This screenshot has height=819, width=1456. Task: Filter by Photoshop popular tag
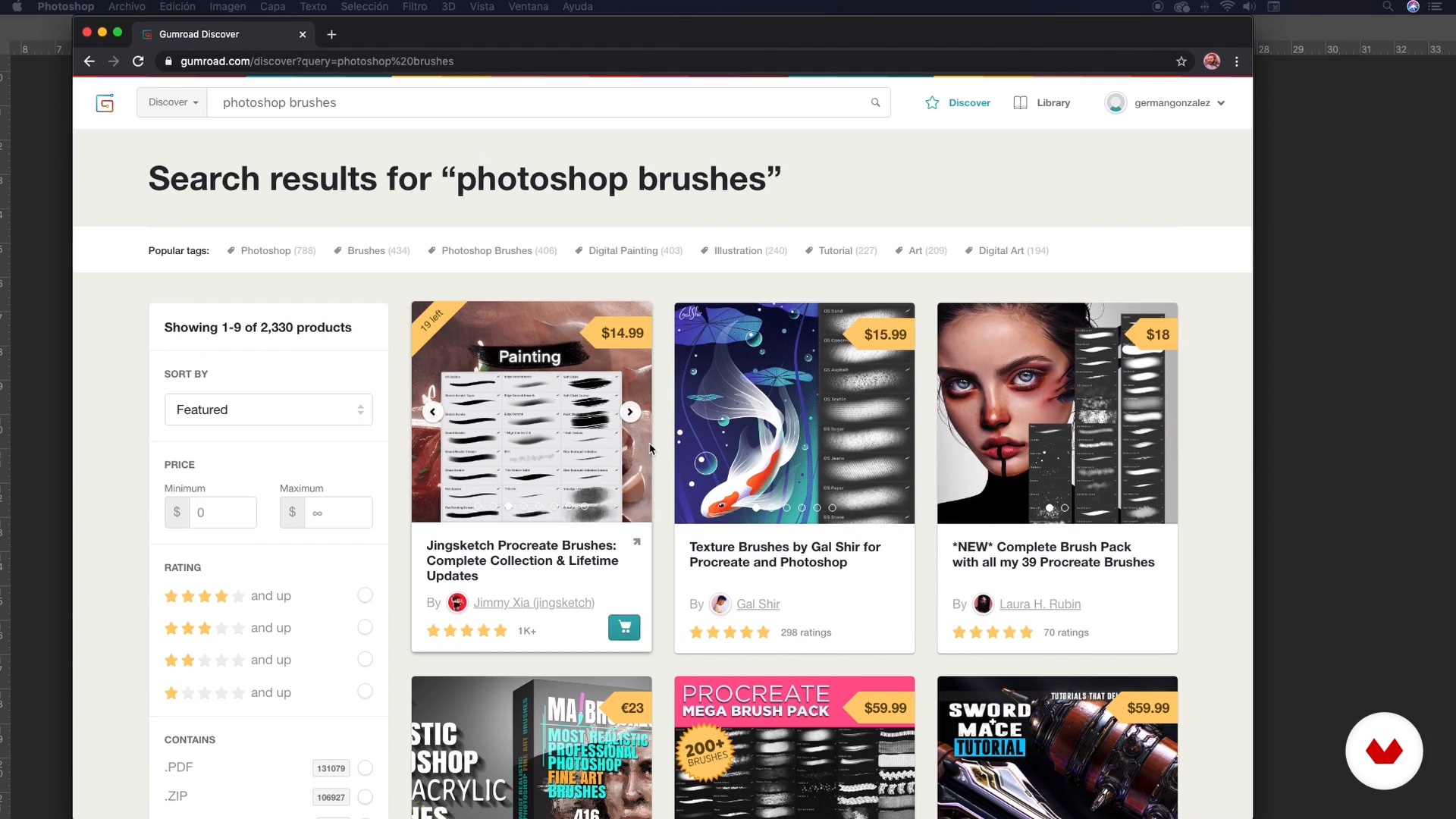271,251
